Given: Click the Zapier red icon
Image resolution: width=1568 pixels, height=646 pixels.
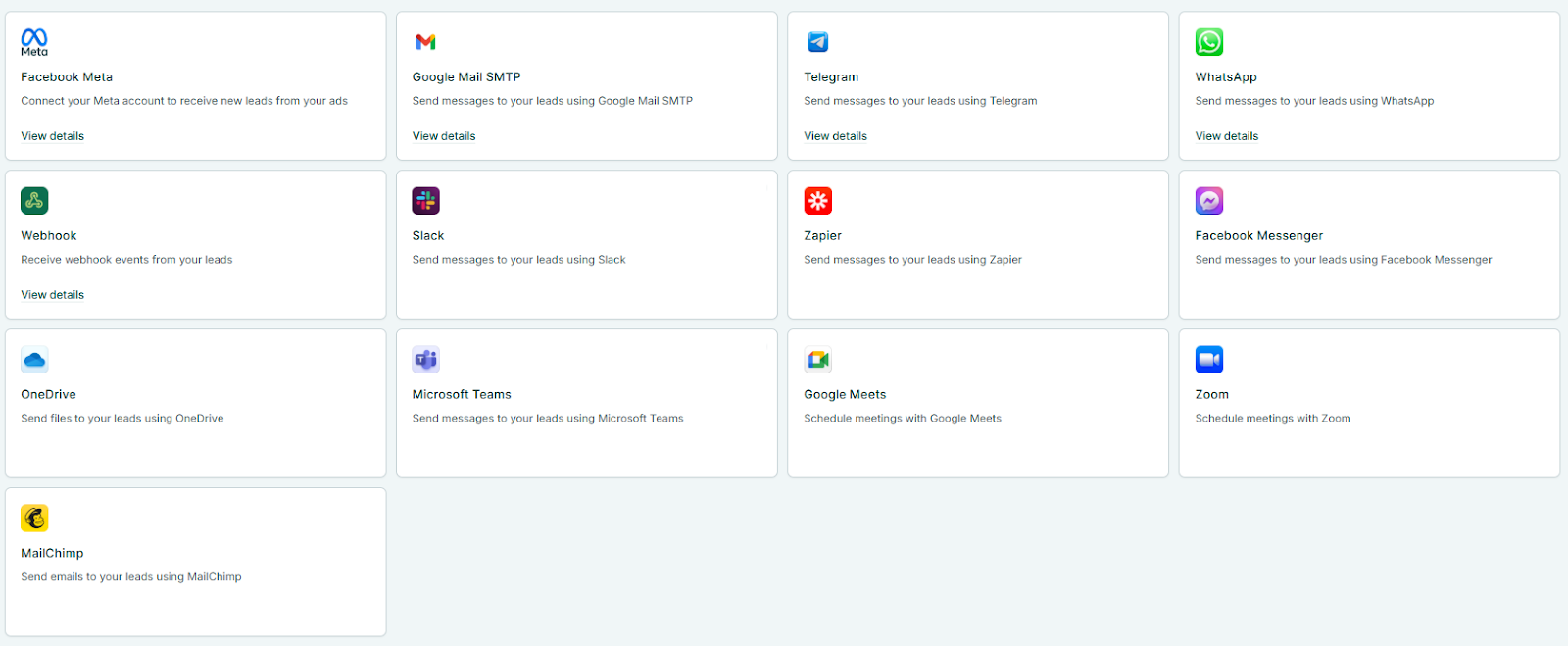Looking at the screenshot, I should click(x=817, y=201).
